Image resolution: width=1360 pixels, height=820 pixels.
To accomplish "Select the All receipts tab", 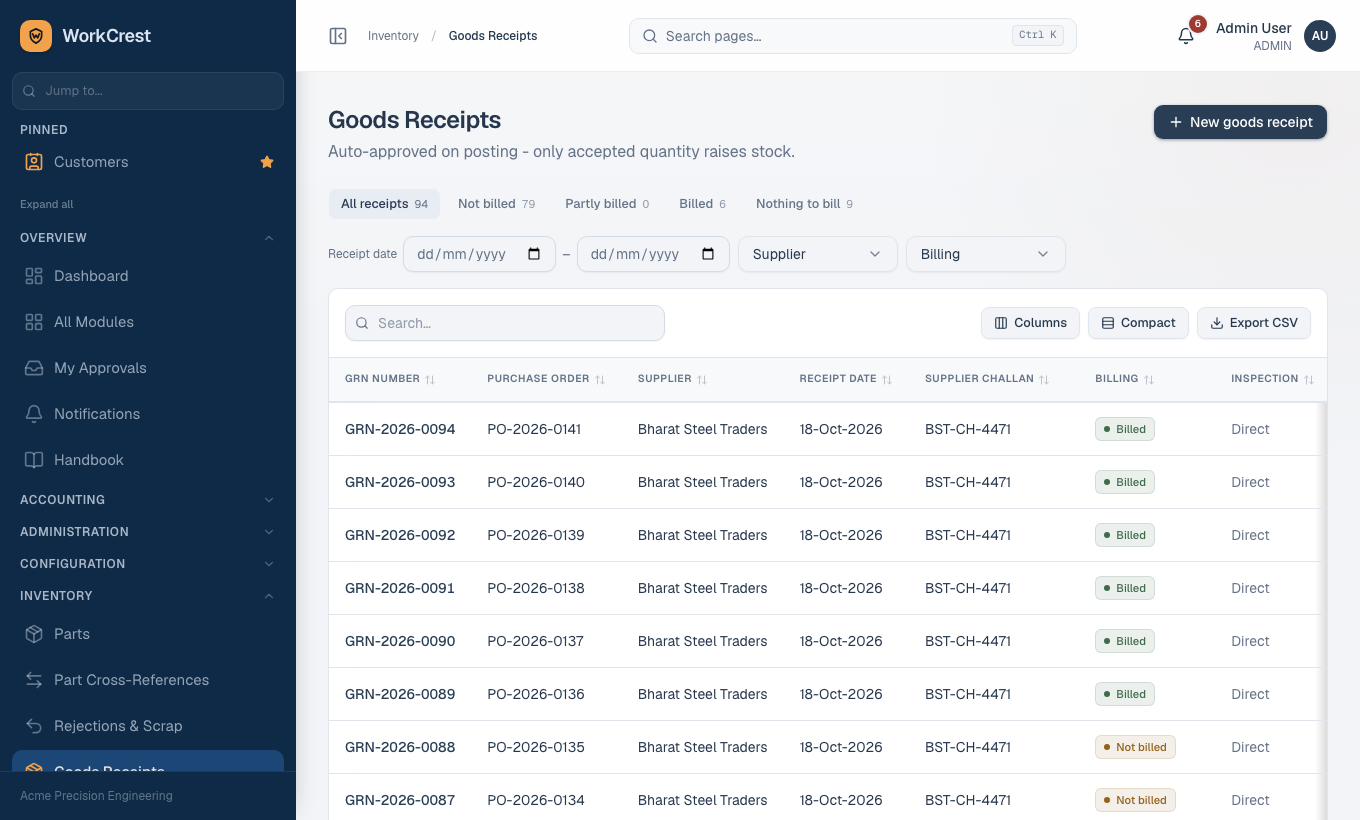I will (x=385, y=204).
